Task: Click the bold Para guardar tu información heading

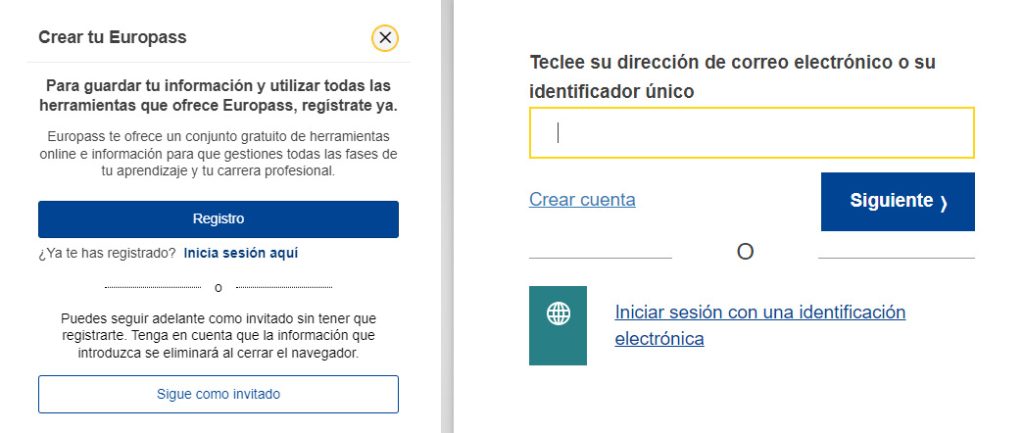Action: coord(218,95)
